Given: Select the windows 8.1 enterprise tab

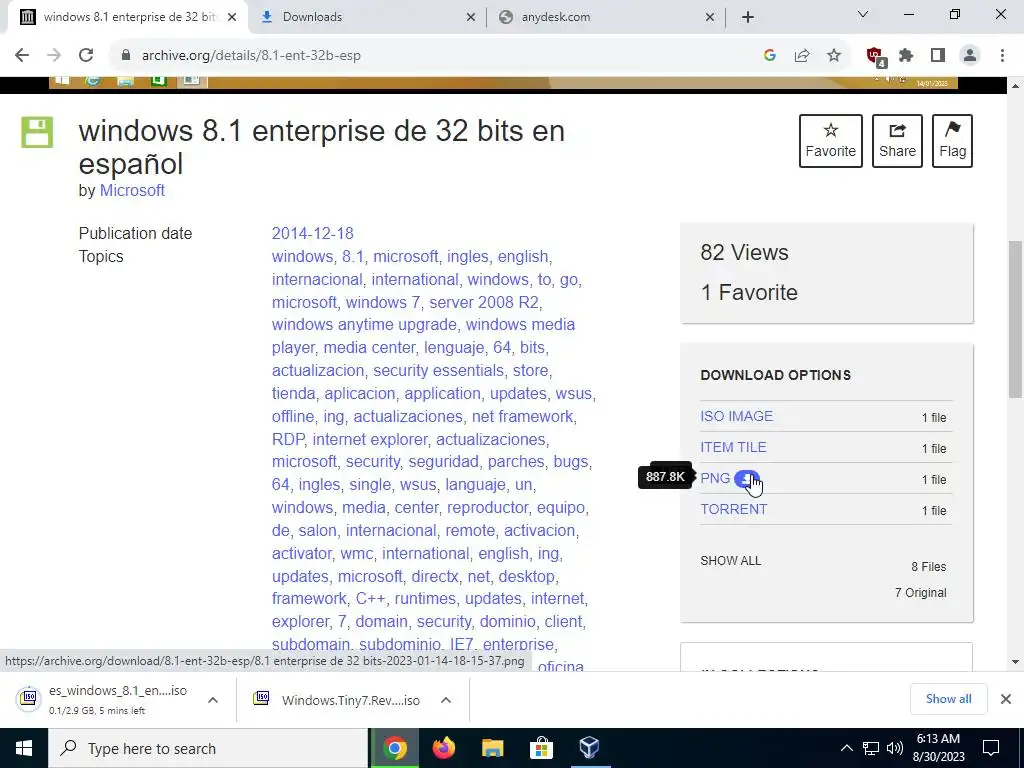Looking at the screenshot, I should [129, 17].
